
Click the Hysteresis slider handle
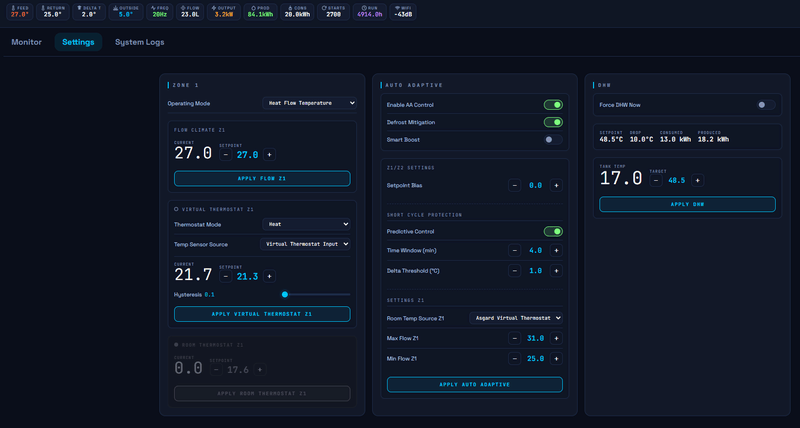point(285,294)
